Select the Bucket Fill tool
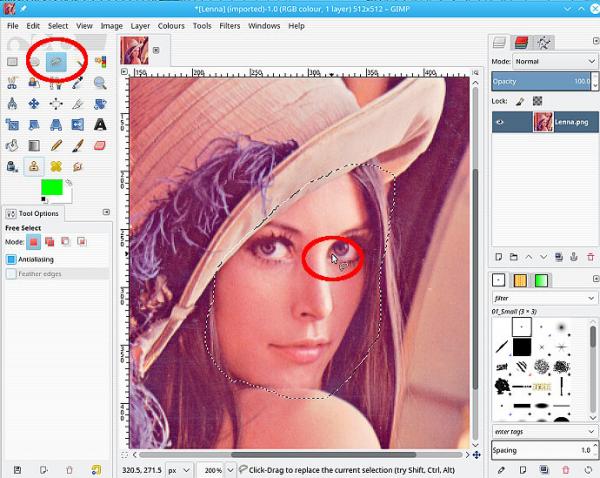 tap(12, 145)
